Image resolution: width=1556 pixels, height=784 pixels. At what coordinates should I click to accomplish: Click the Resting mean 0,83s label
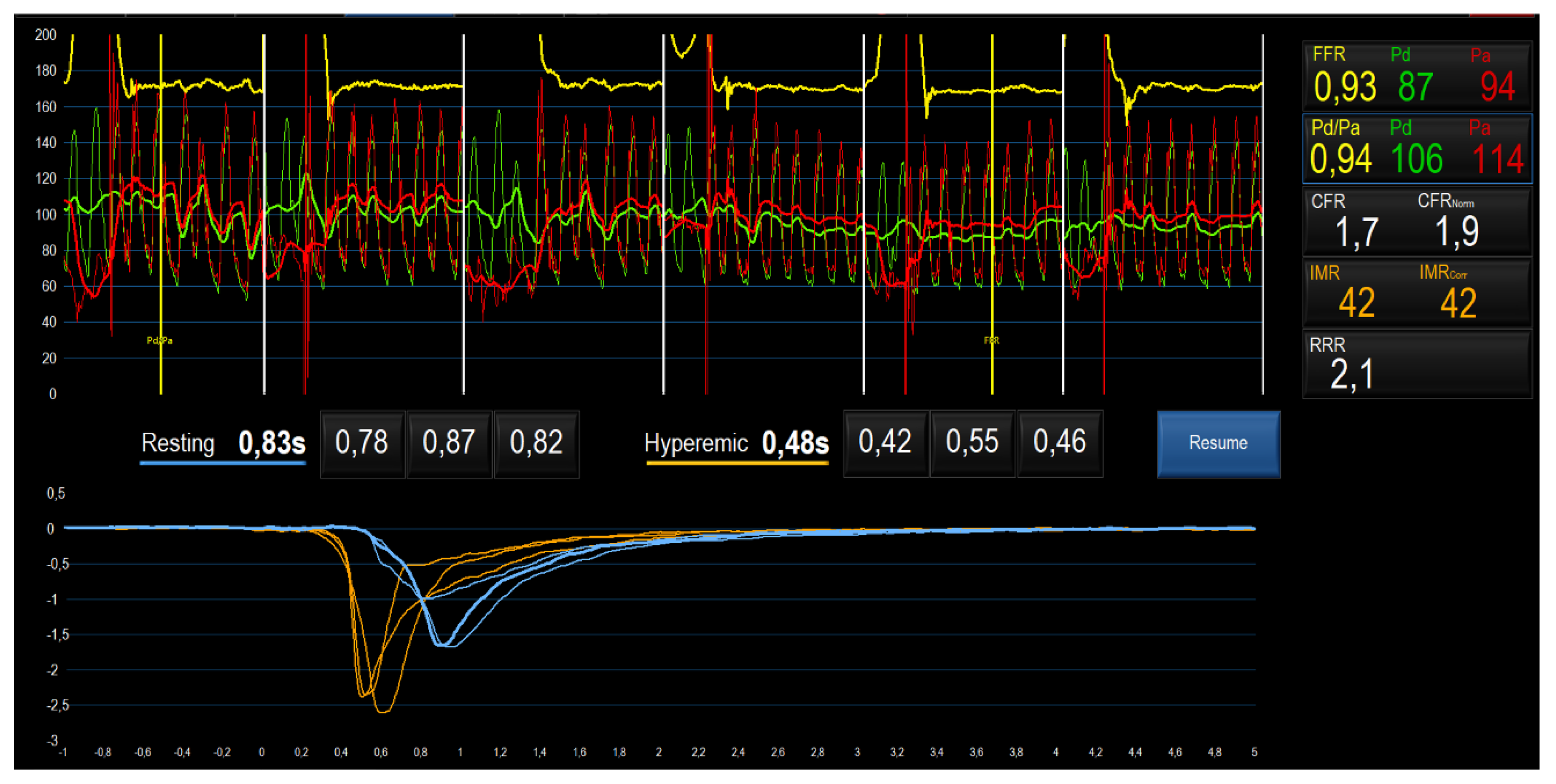click(x=223, y=444)
